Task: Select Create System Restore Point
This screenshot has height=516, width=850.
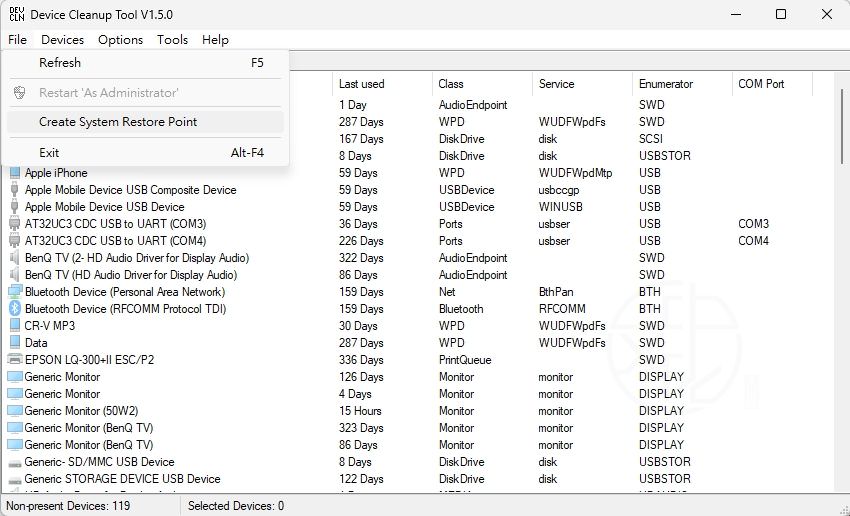Action: point(118,122)
